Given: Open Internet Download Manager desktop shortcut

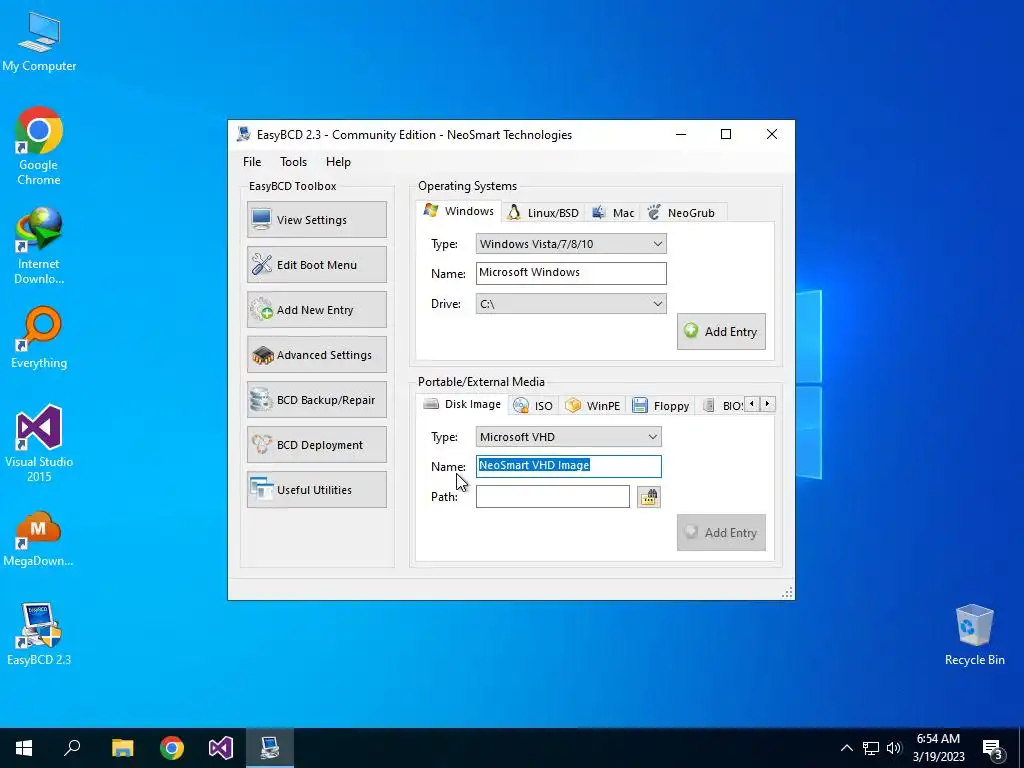Looking at the screenshot, I should (39, 246).
